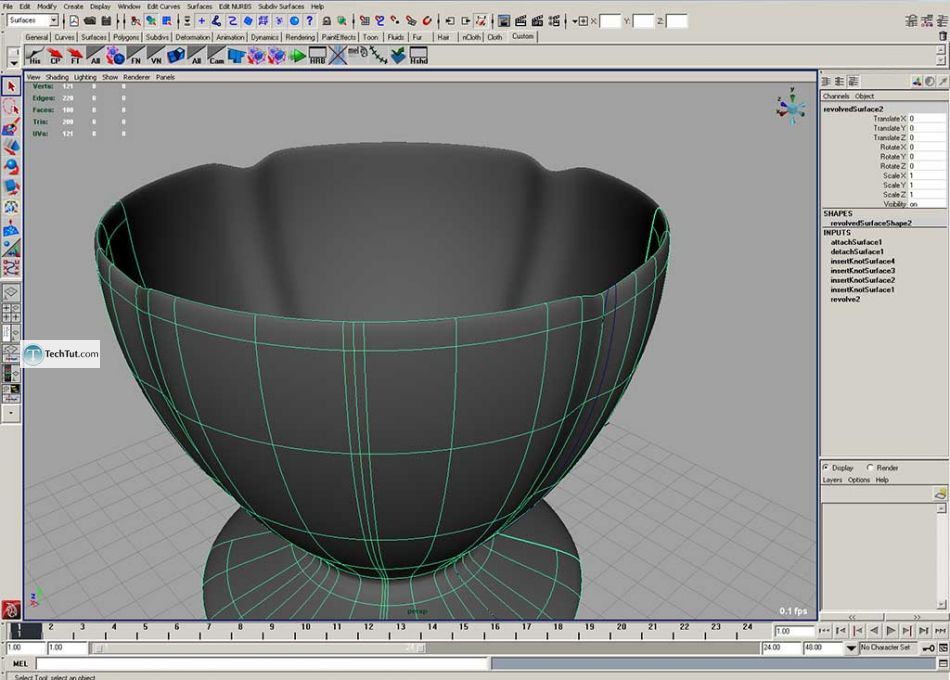Select the insertKnotSurface4 input node

click(x=862, y=261)
